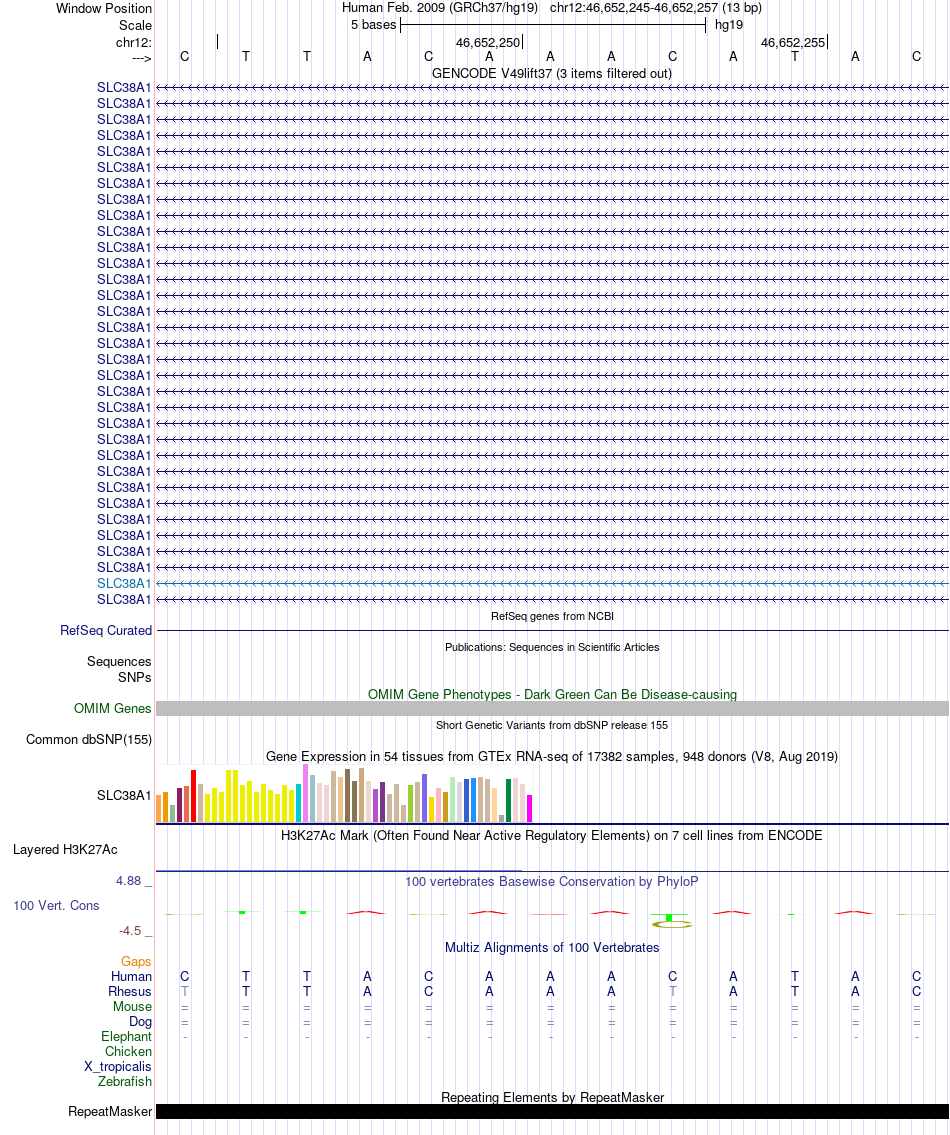Select the Mouse species label
The image size is (950, 1135).
tap(133, 1007)
